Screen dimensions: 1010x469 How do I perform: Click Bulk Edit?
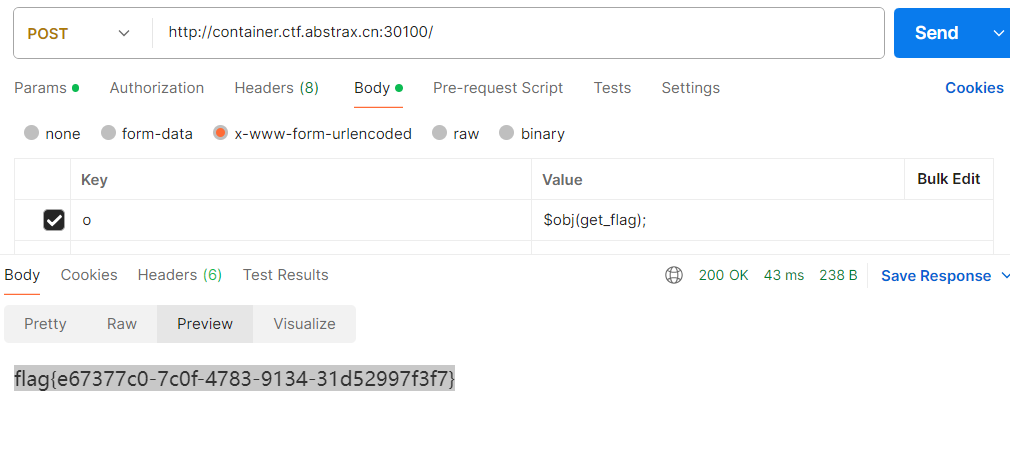coord(948,179)
